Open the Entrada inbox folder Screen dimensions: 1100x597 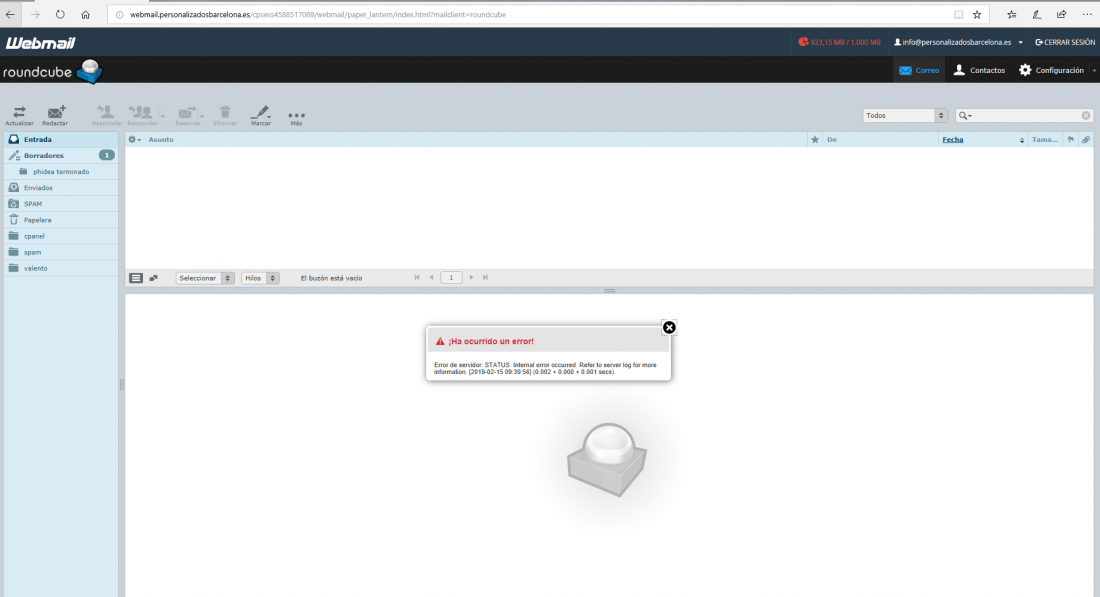[60, 140]
